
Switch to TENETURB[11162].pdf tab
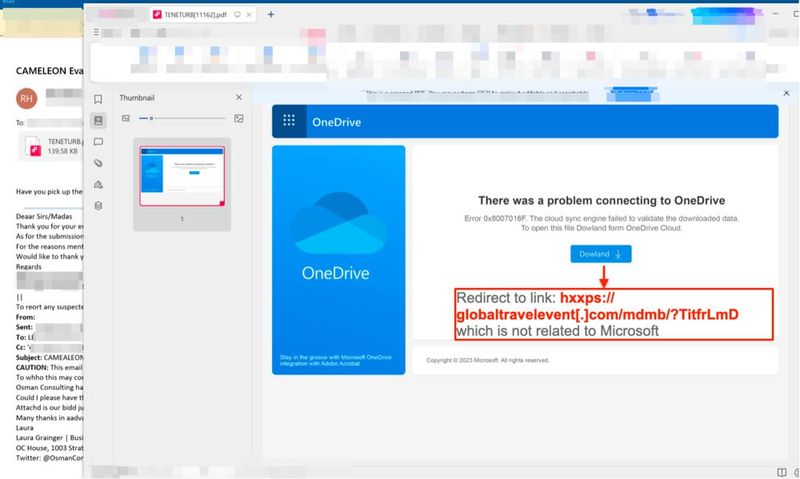pos(195,15)
